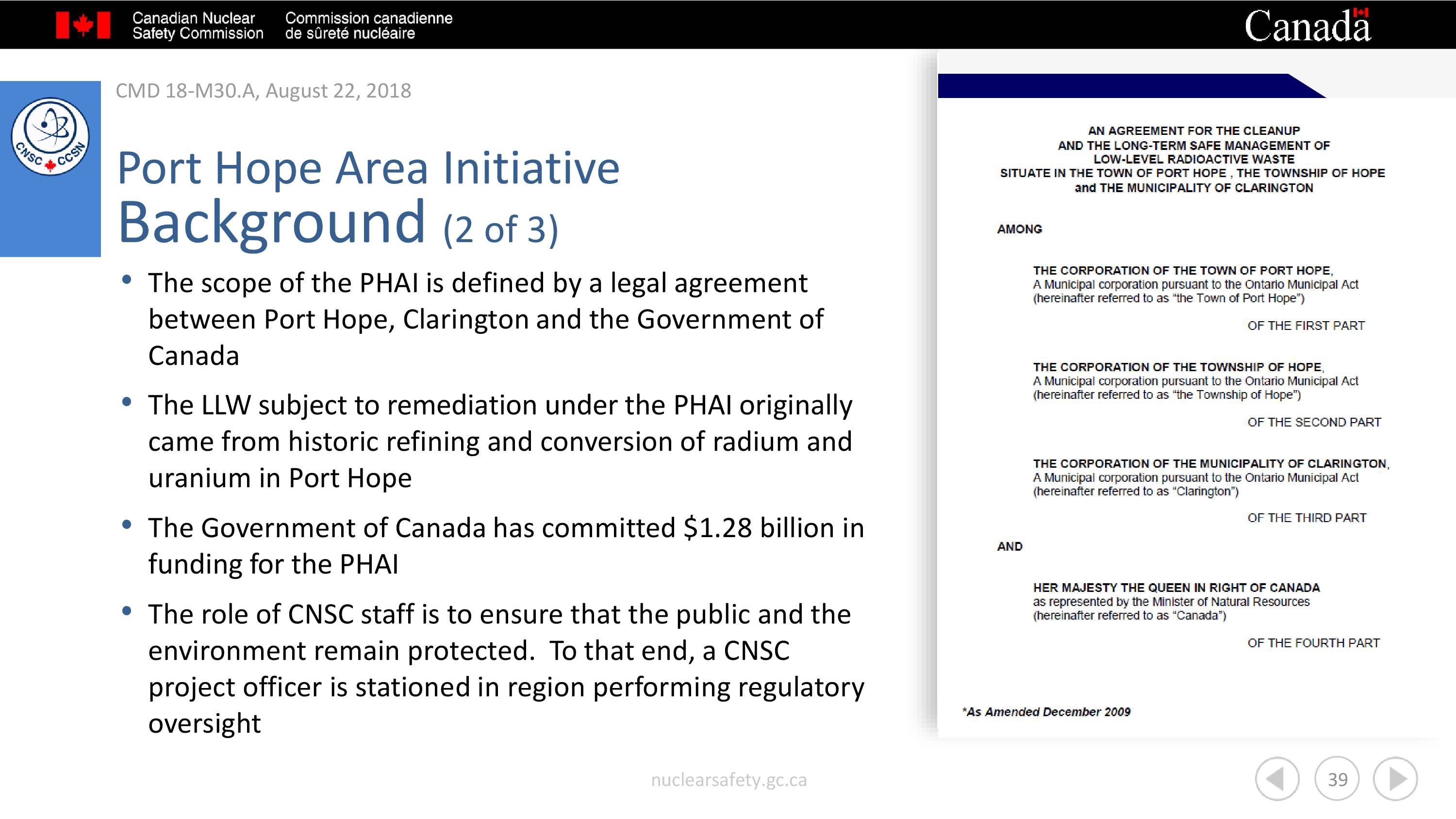Click bullet 'The LLW subject to remediation'
The height and width of the screenshot is (819, 1456).
[x=500, y=442]
